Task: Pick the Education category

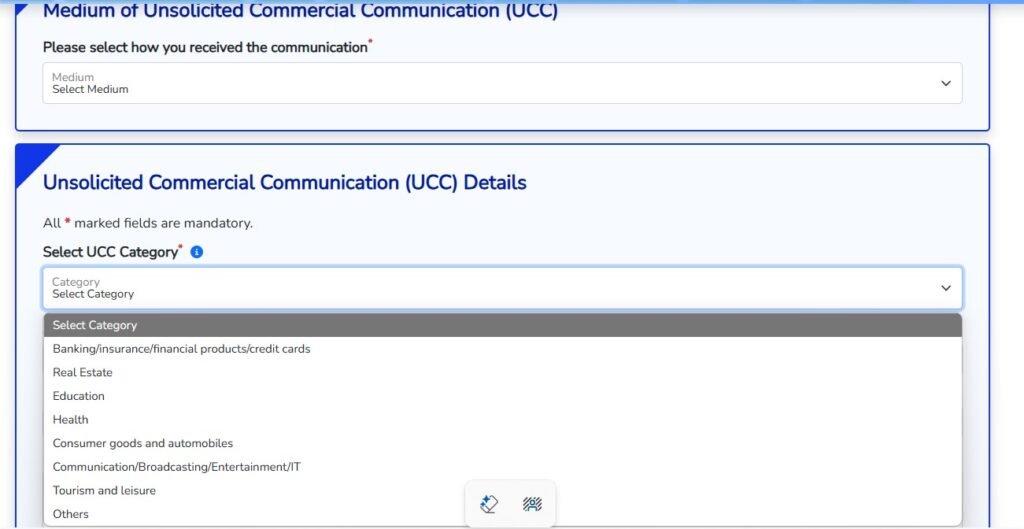Action: [x=78, y=396]
